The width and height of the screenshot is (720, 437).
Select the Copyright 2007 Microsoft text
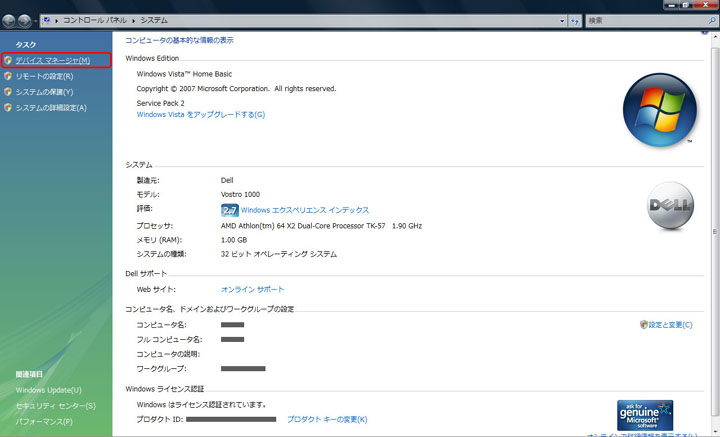click(236, 89)
